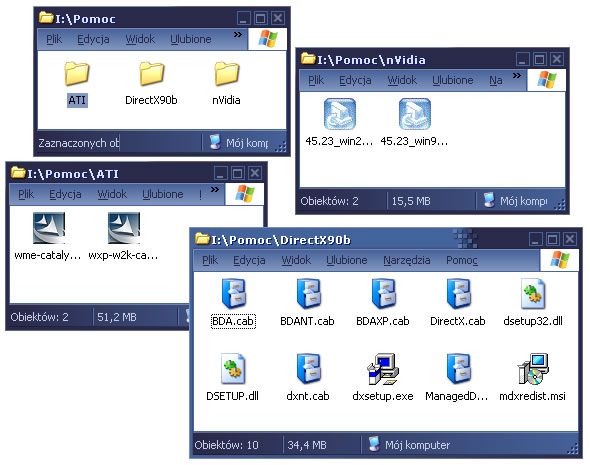This screenshot has width=590, height=465.
Task: Expand hidden menus in nVidia window
Action: 517,76
